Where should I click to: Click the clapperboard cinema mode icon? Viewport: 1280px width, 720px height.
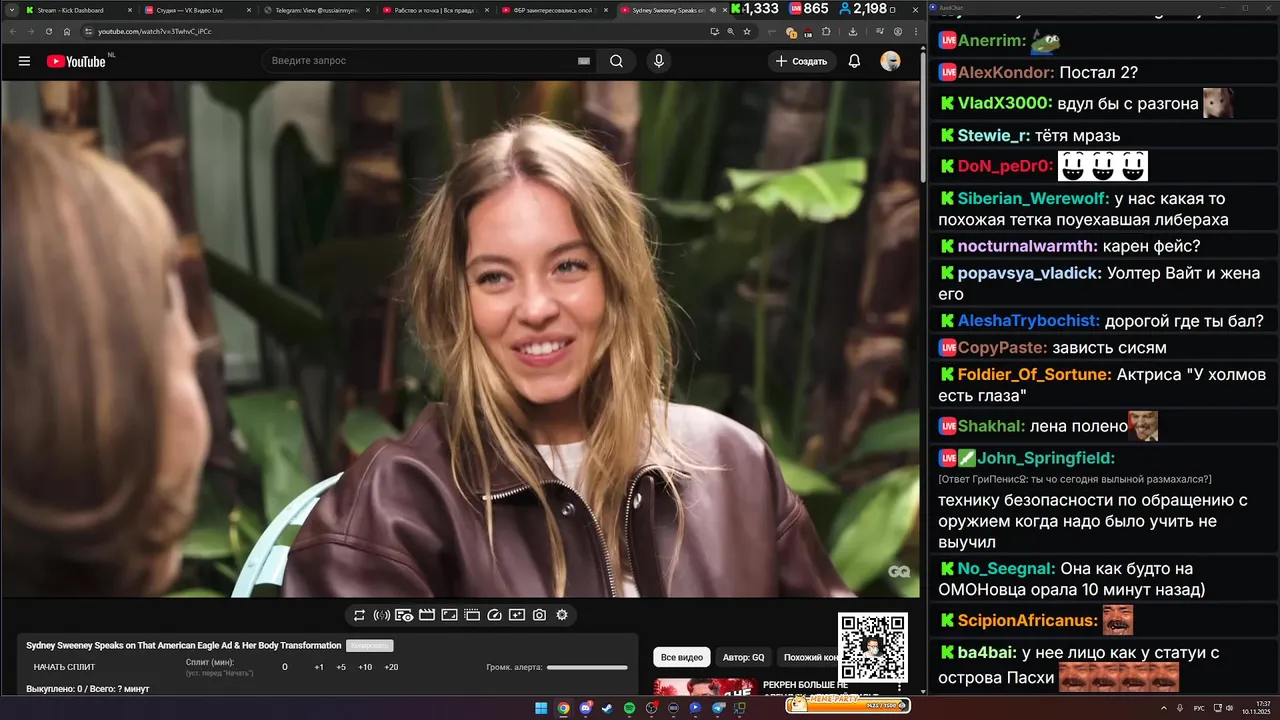coord(427,615)
